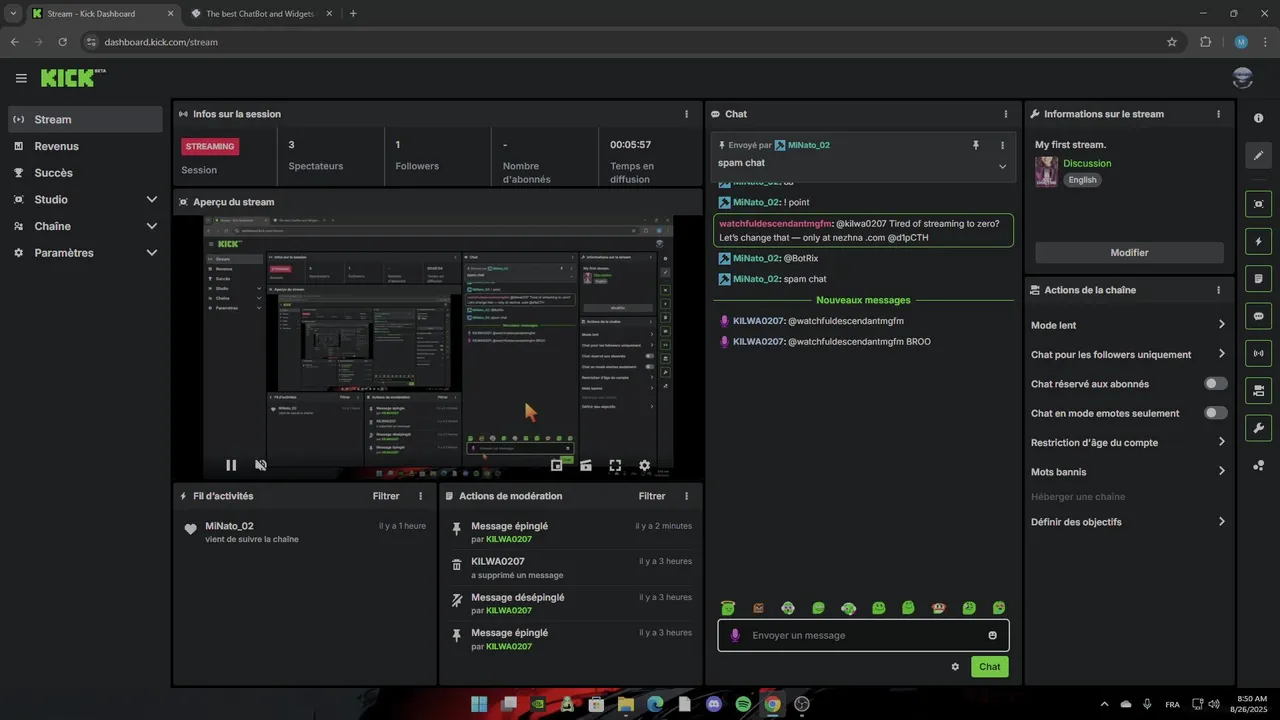Click username watchfuldescendantmgfm in chat
Image resolution: width=1280 pixels, height=720 pixels.
tap(775, 224)
